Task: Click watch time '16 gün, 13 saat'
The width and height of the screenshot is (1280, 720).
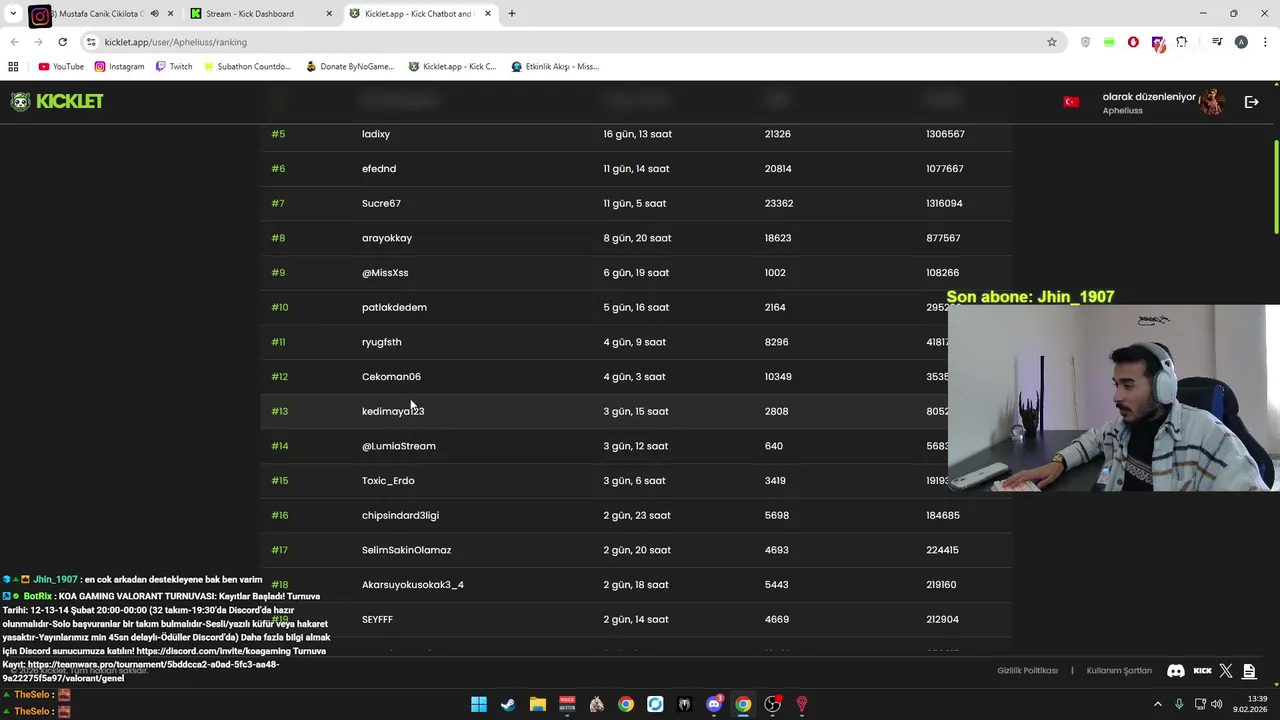Action: pos(637,134)
